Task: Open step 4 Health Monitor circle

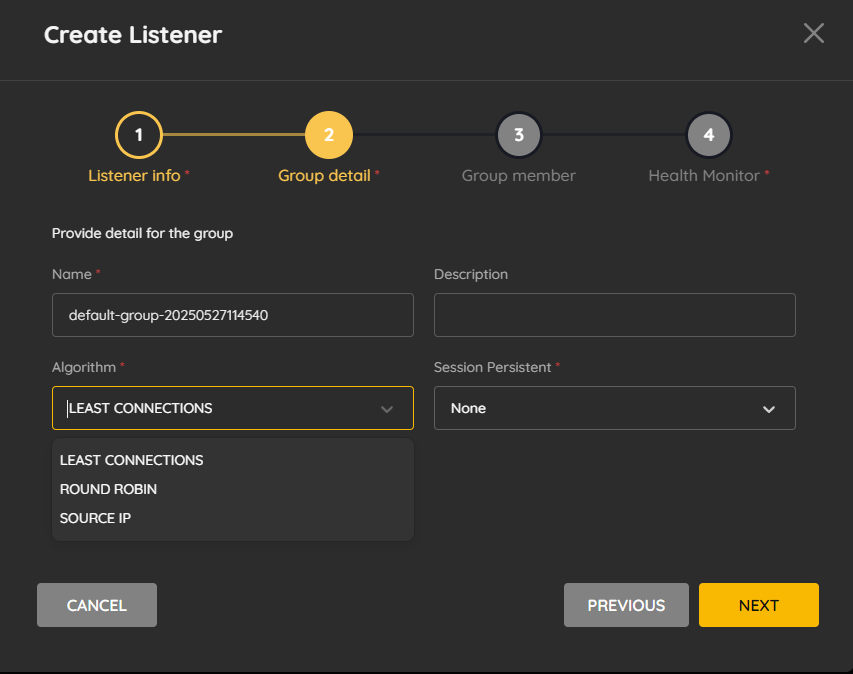Action: click(x=708, y=135)
